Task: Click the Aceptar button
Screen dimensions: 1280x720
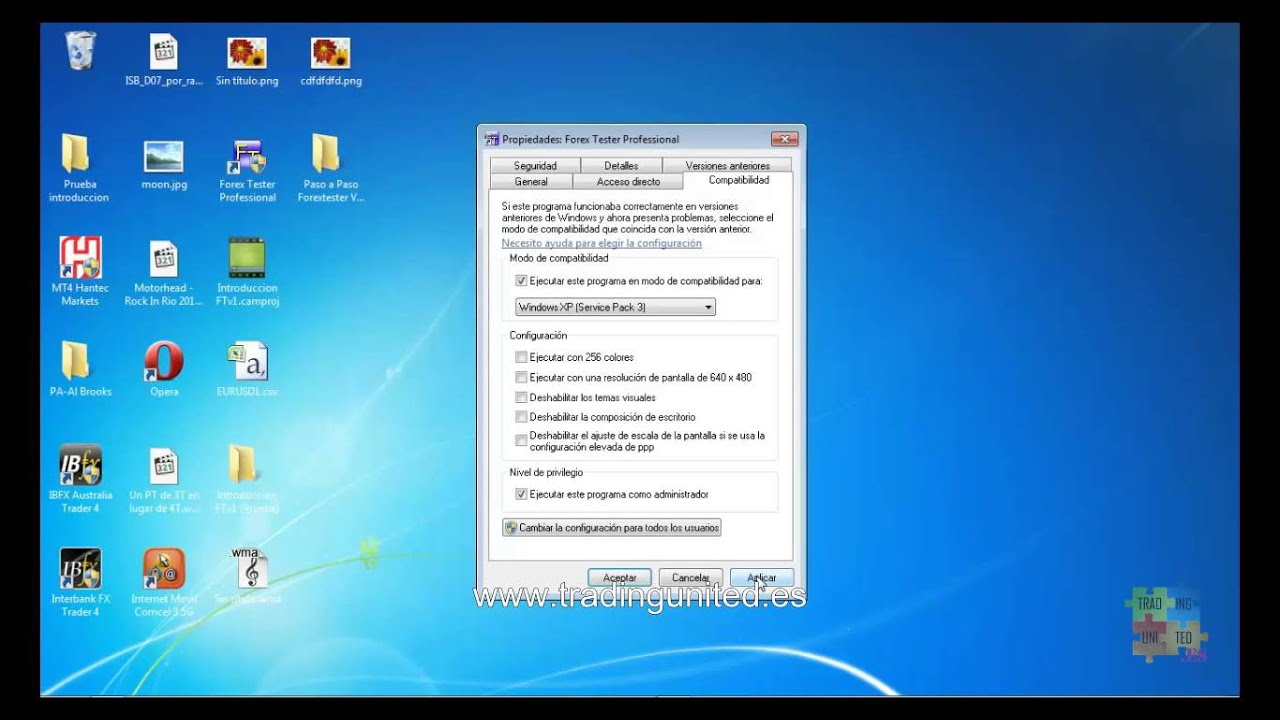Action: (620, 578)
